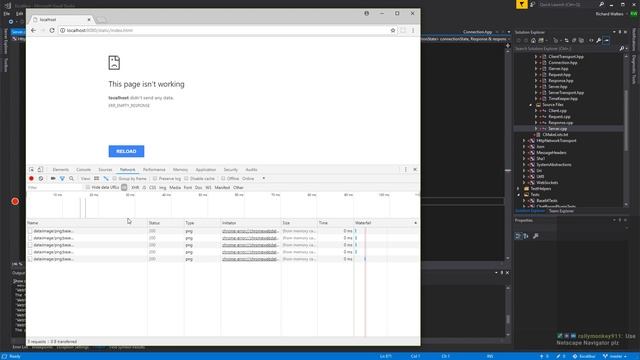Click the RELOAD button on error page
This screenshot has width=640, height=360.
coord(126,151)
